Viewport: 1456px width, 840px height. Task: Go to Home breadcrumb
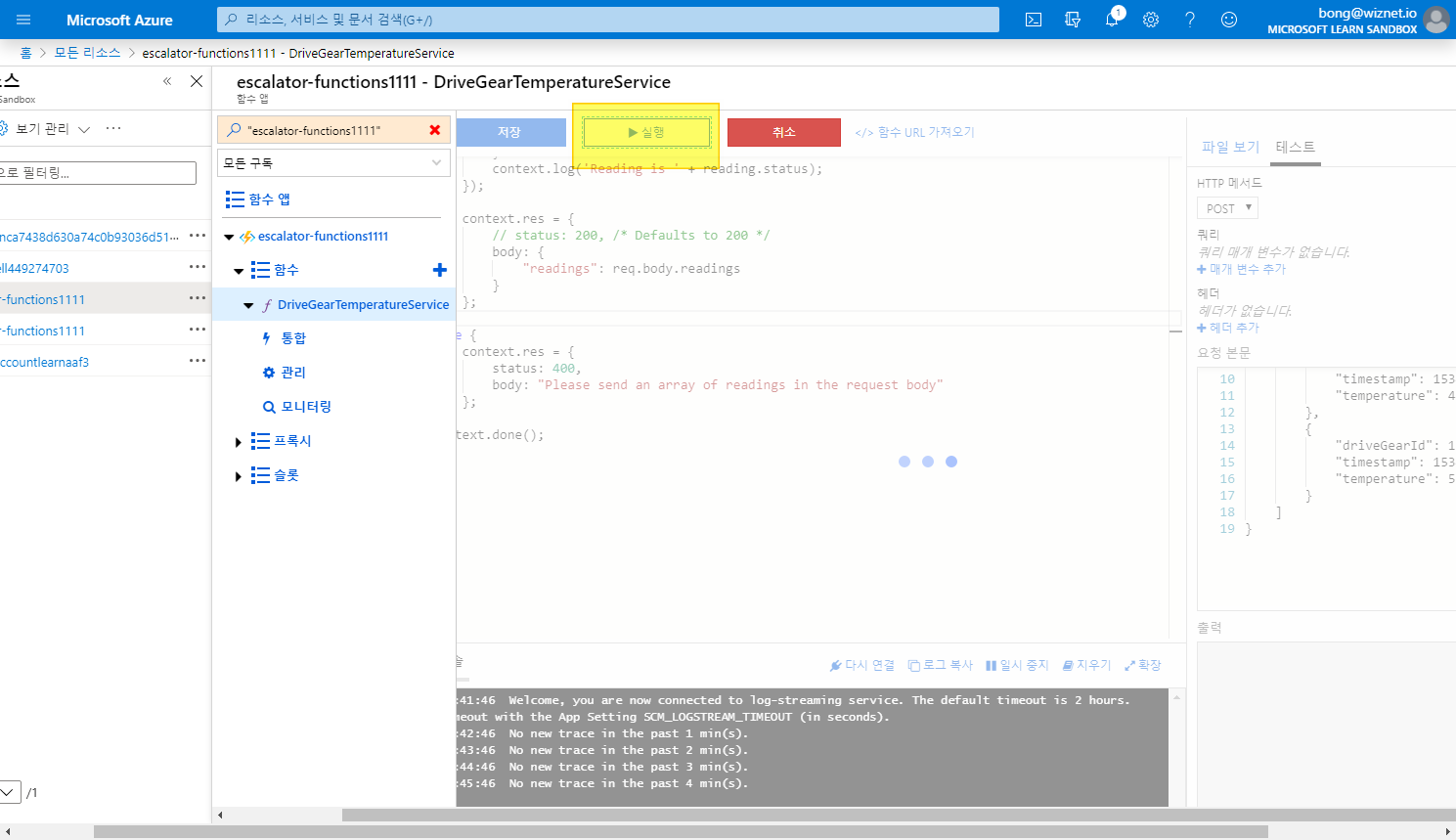pos(25,53)
